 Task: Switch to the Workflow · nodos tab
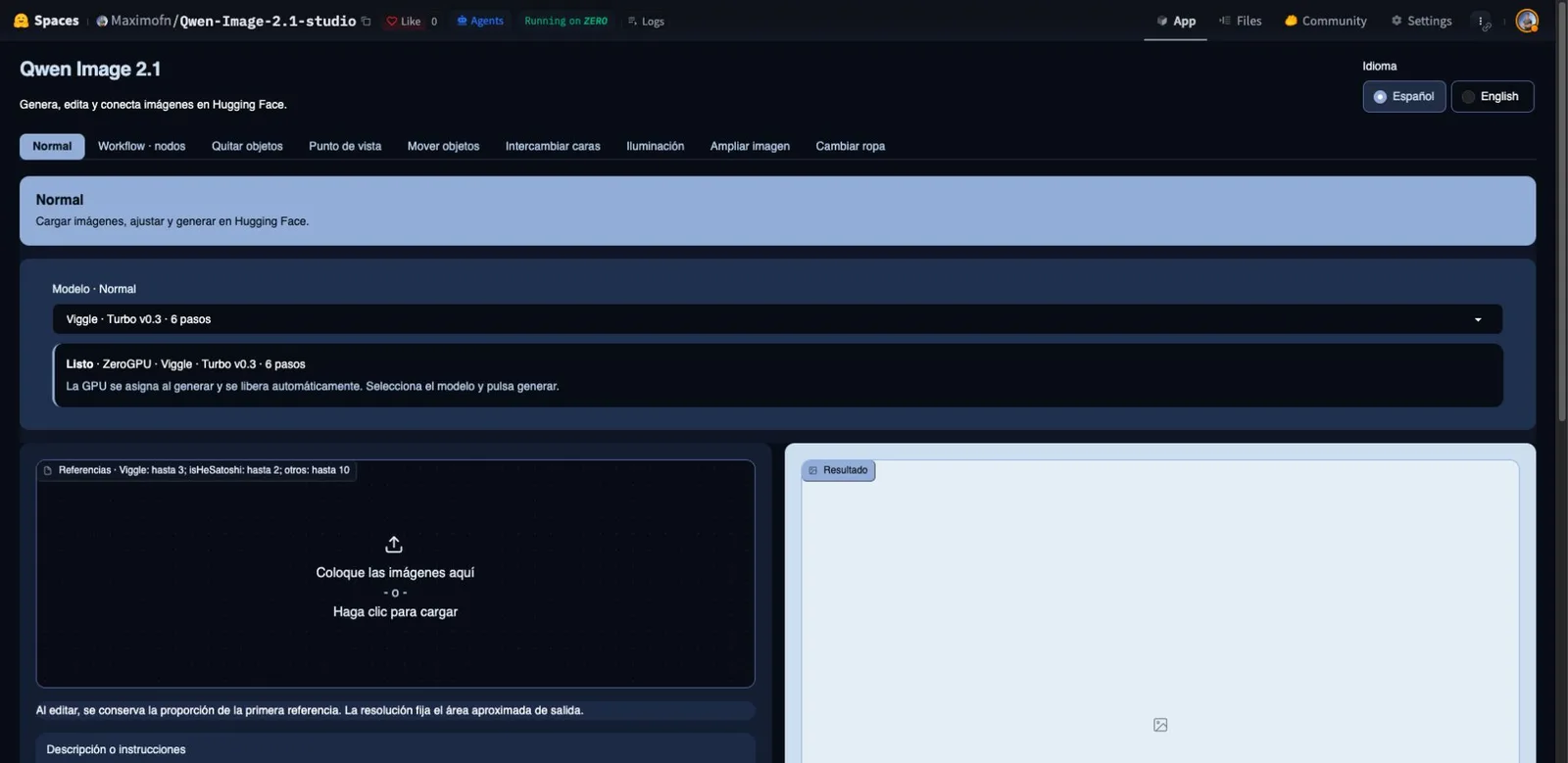coord(142,146)
